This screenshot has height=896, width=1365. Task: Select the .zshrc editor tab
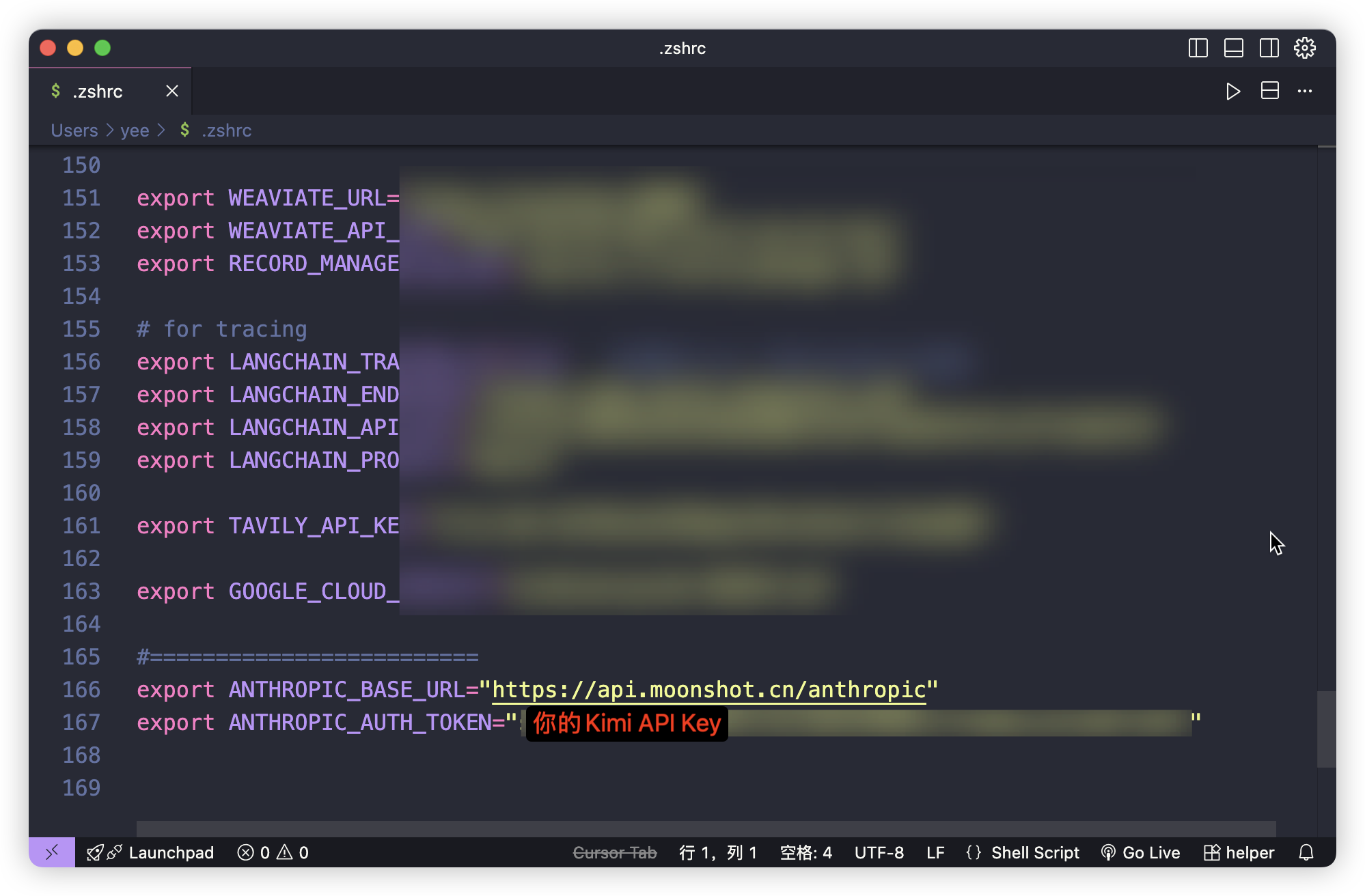(98, 92)
